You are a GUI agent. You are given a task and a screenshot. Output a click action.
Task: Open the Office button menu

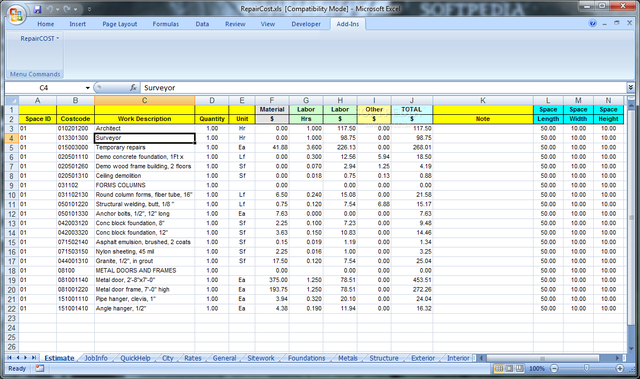pyautogui.click(x=16, y=15)
